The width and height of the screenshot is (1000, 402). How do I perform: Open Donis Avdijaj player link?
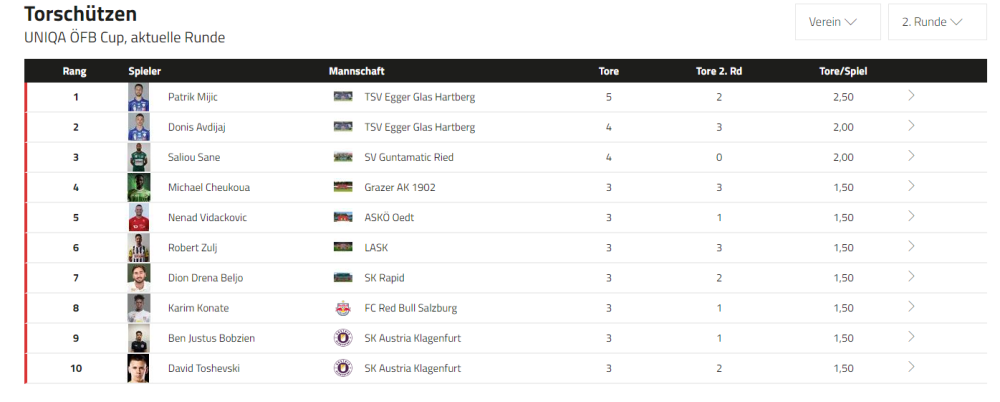click(x=194, y=127)
